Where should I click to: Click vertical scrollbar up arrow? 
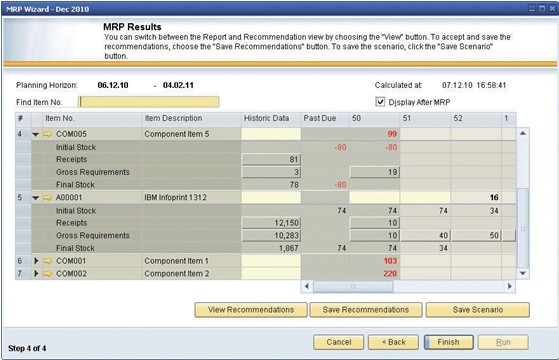tap(523, 133)
